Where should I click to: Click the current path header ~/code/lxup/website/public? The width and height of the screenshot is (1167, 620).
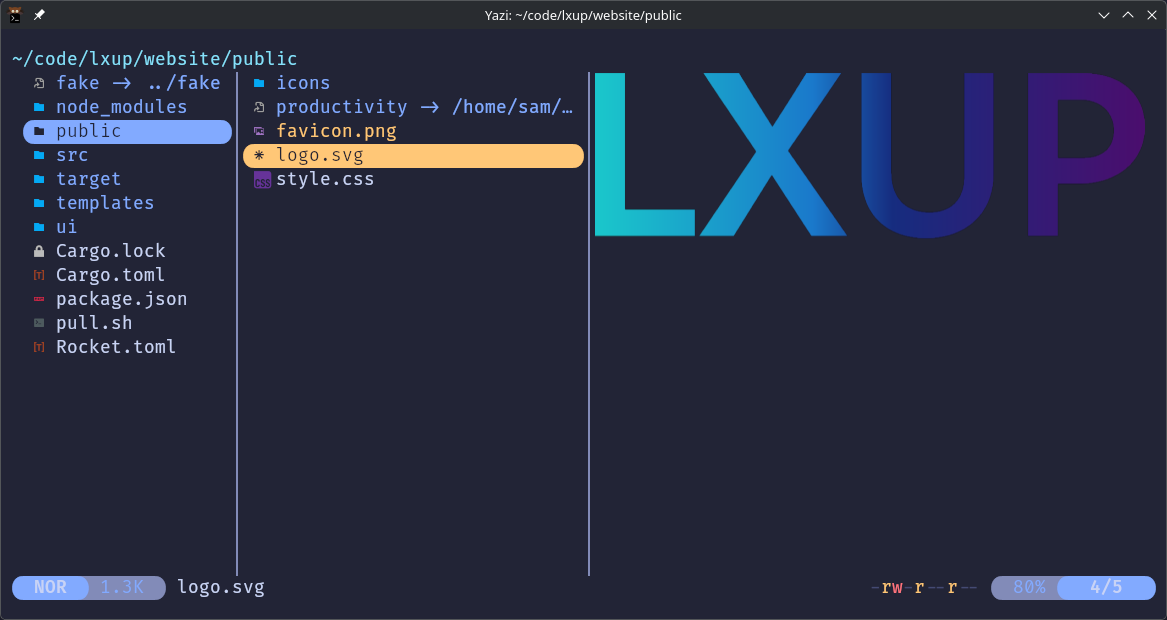(155, 59)
